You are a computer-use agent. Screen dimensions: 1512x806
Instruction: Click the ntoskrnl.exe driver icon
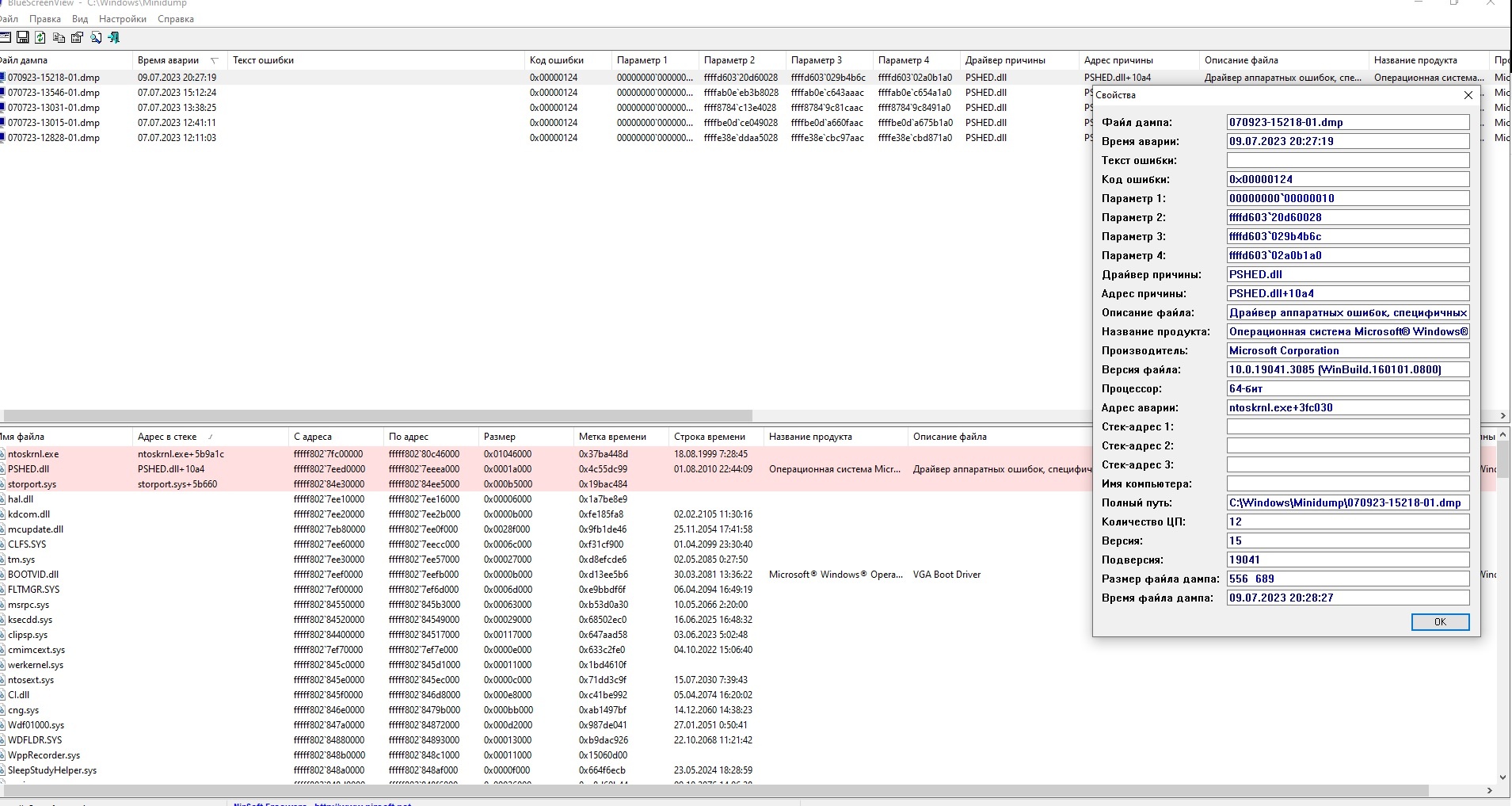[2, 454]
